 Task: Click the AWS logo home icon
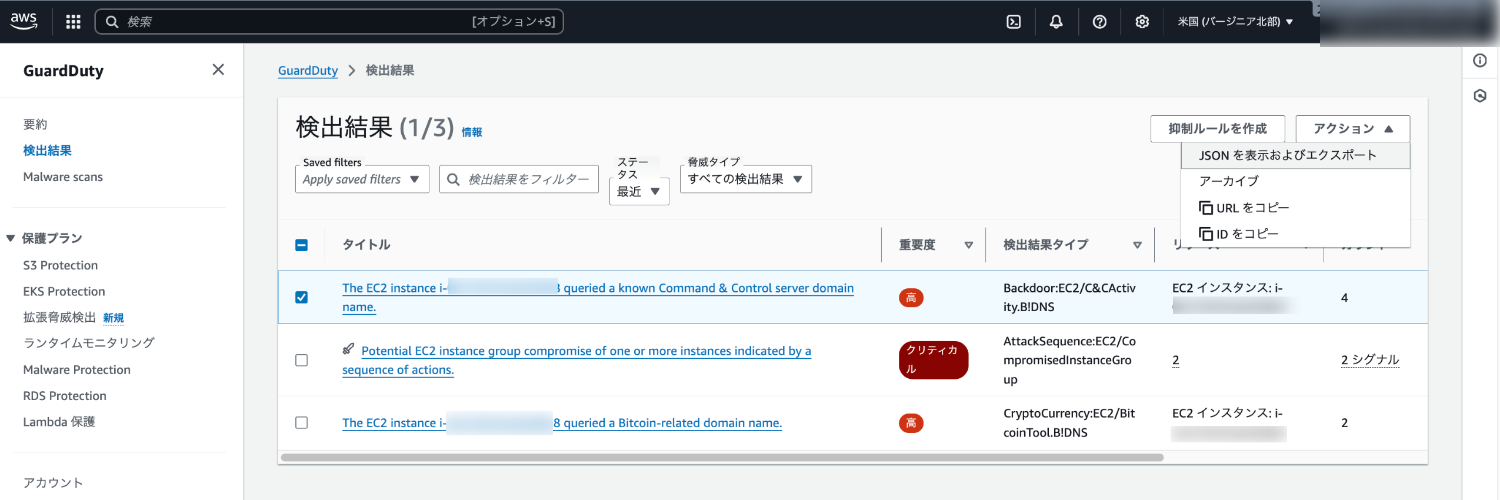(x=24, y=22)
